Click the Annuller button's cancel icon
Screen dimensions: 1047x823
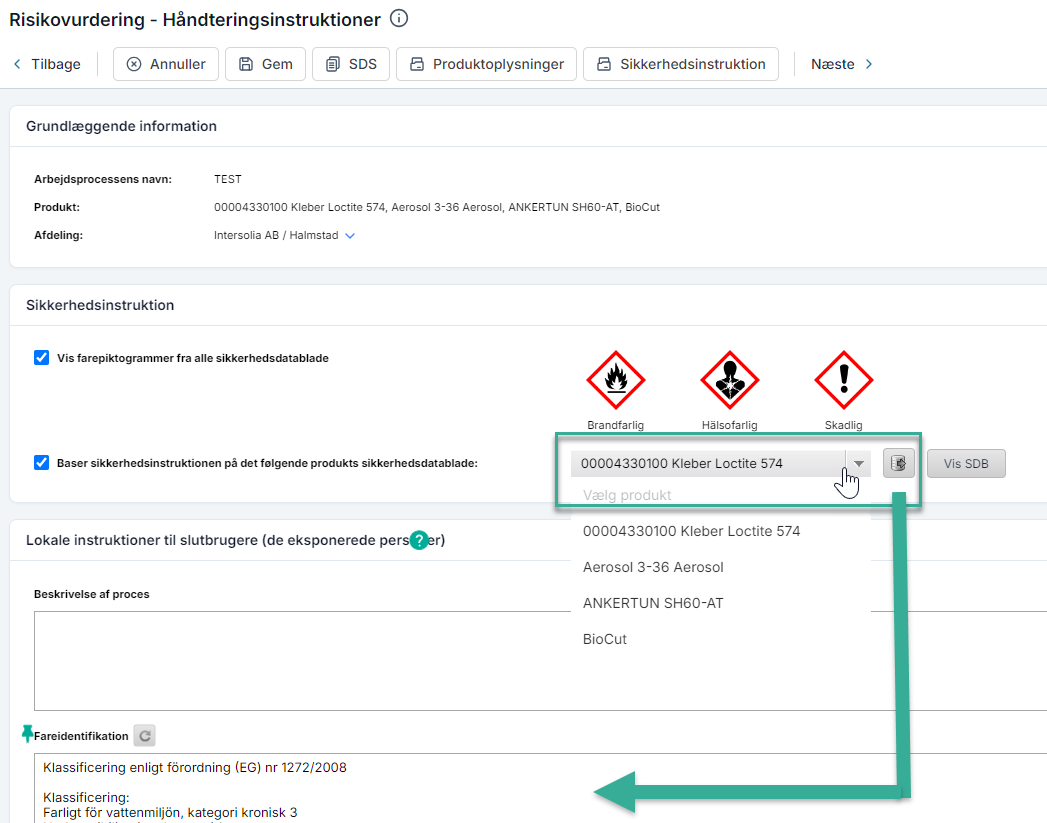134,64
